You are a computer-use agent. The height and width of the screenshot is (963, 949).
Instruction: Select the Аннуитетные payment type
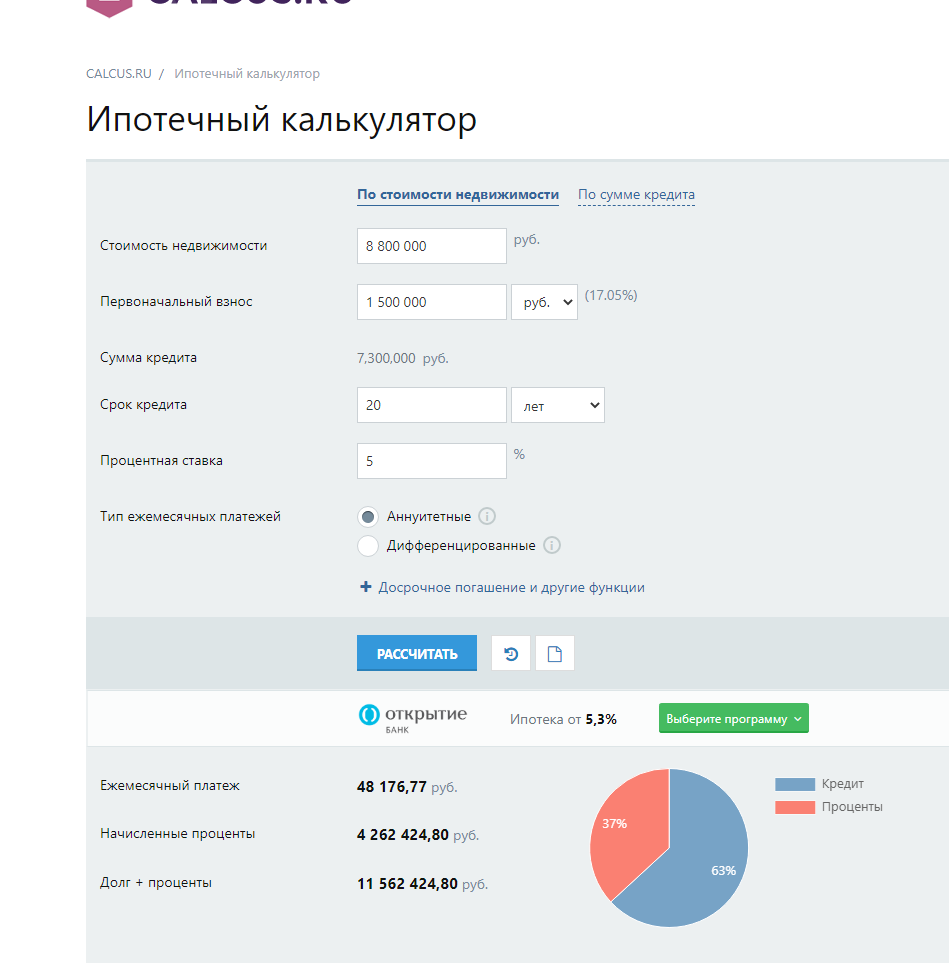click(x=368, y=517)
